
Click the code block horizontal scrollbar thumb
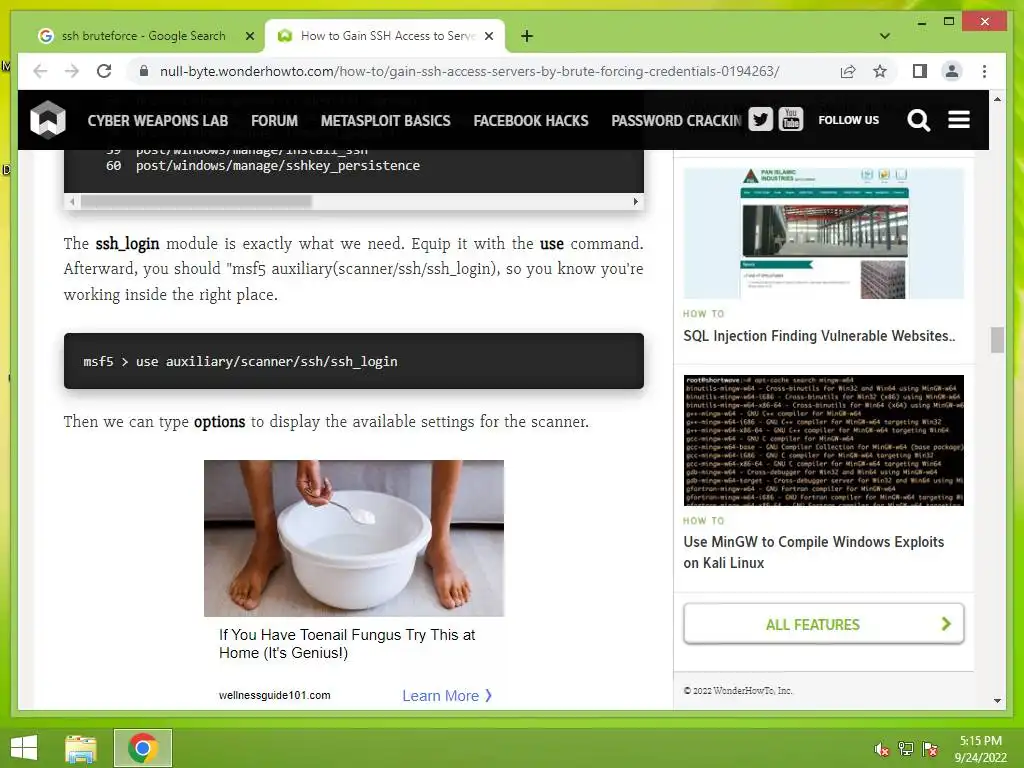click(x=196, y=202)
